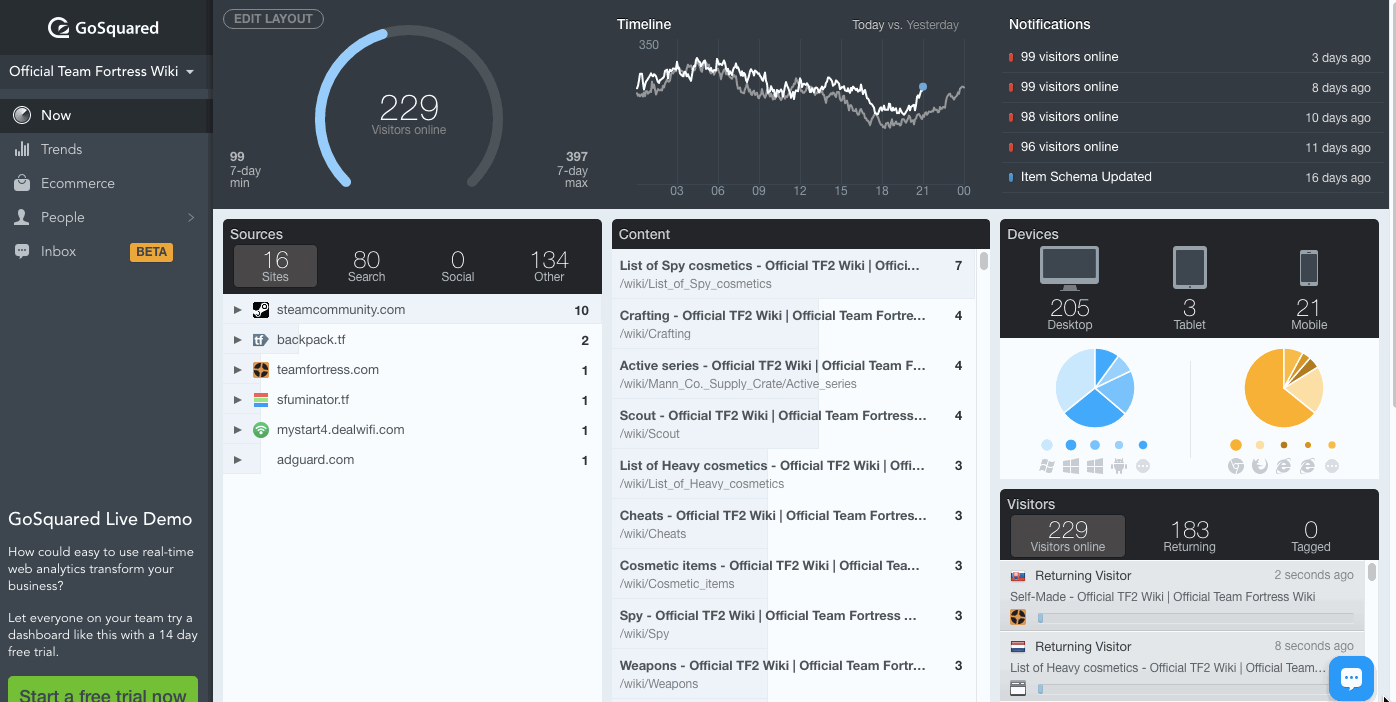Click the browser window icon on second visitor
This screenshot has height=702, width=1396.
pyautogui.click(x=1018, y=688)
